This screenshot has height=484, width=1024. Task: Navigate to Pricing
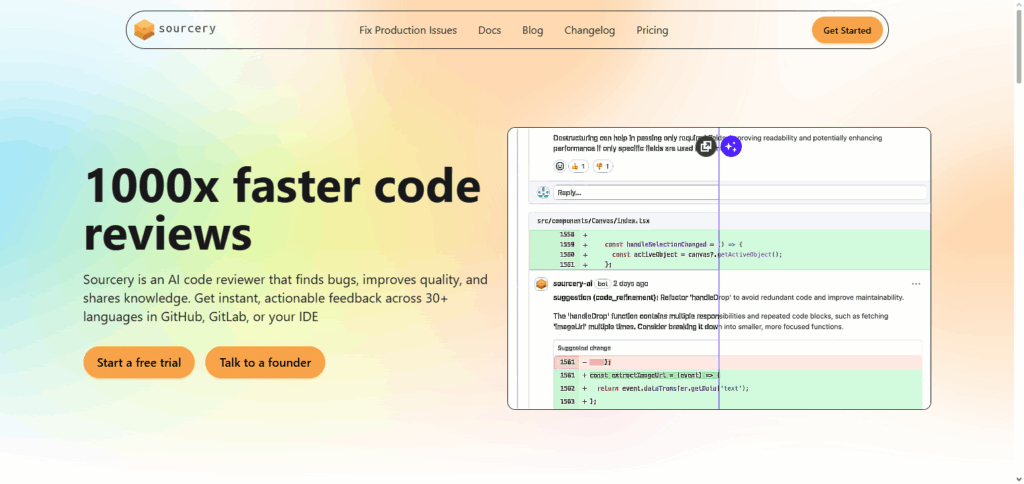[652, 30]
